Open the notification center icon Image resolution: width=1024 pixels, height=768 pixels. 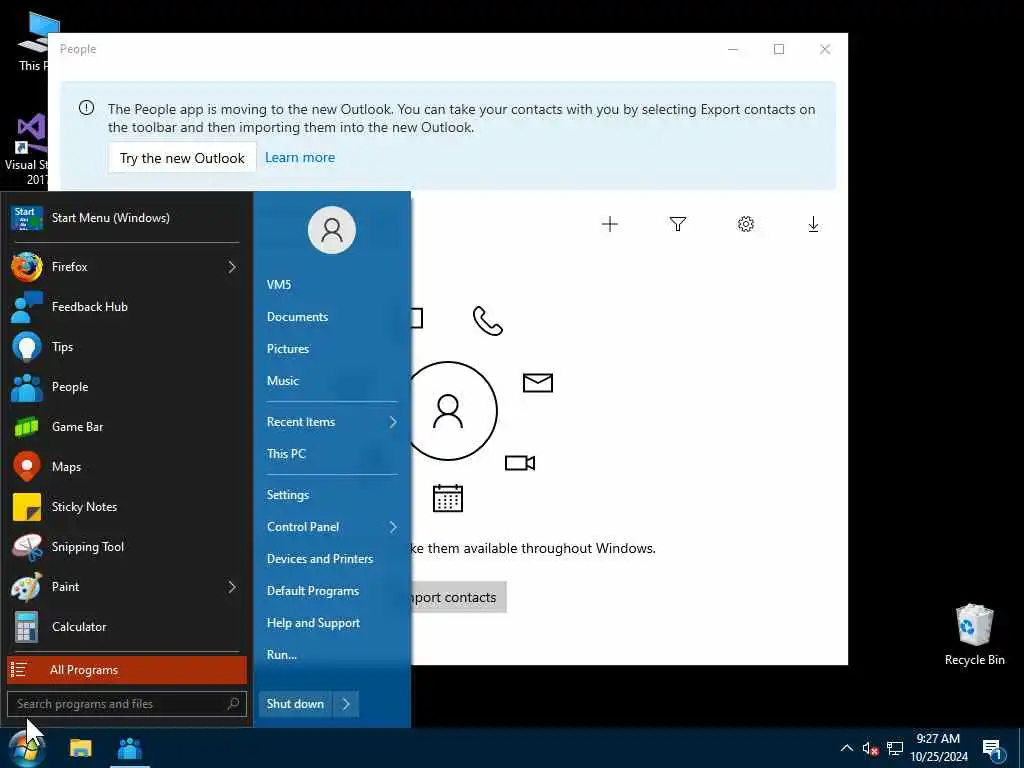click(993, 750)
